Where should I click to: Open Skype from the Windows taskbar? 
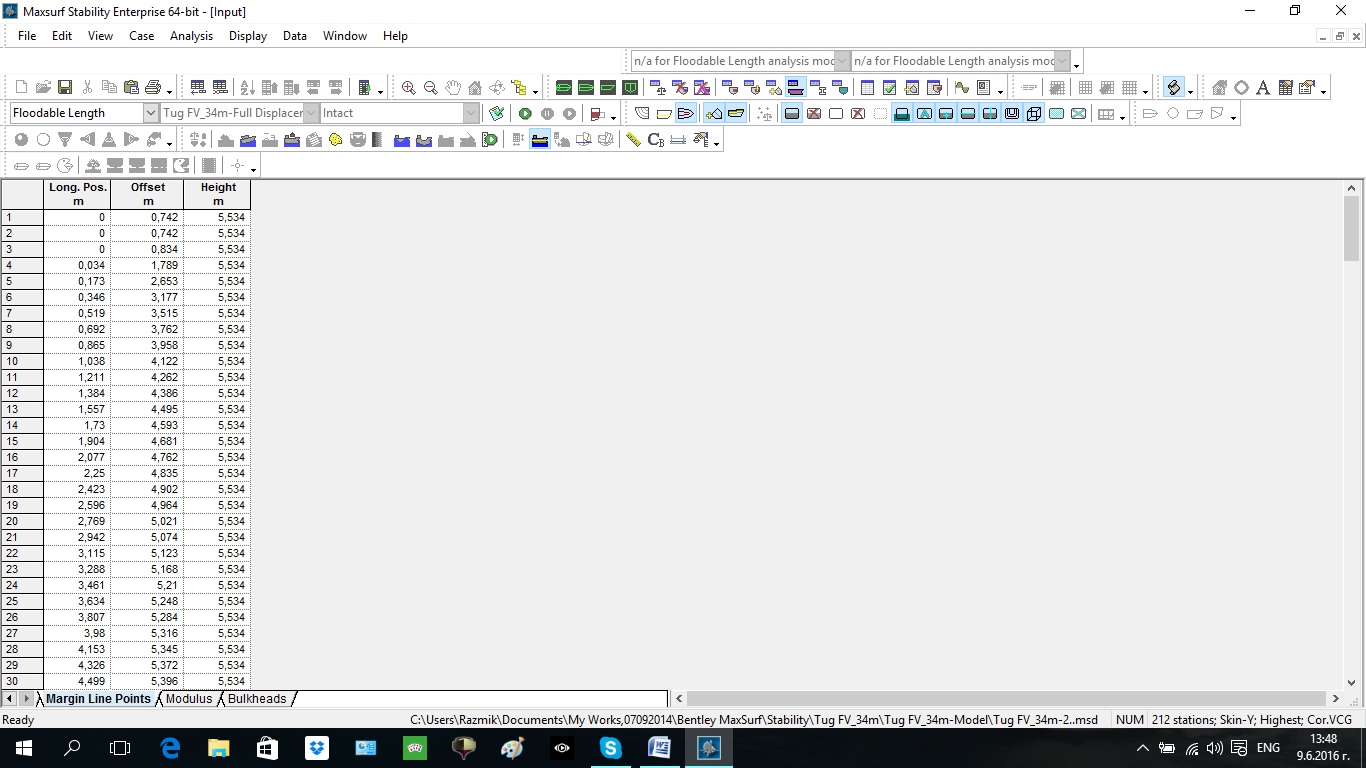610,748
